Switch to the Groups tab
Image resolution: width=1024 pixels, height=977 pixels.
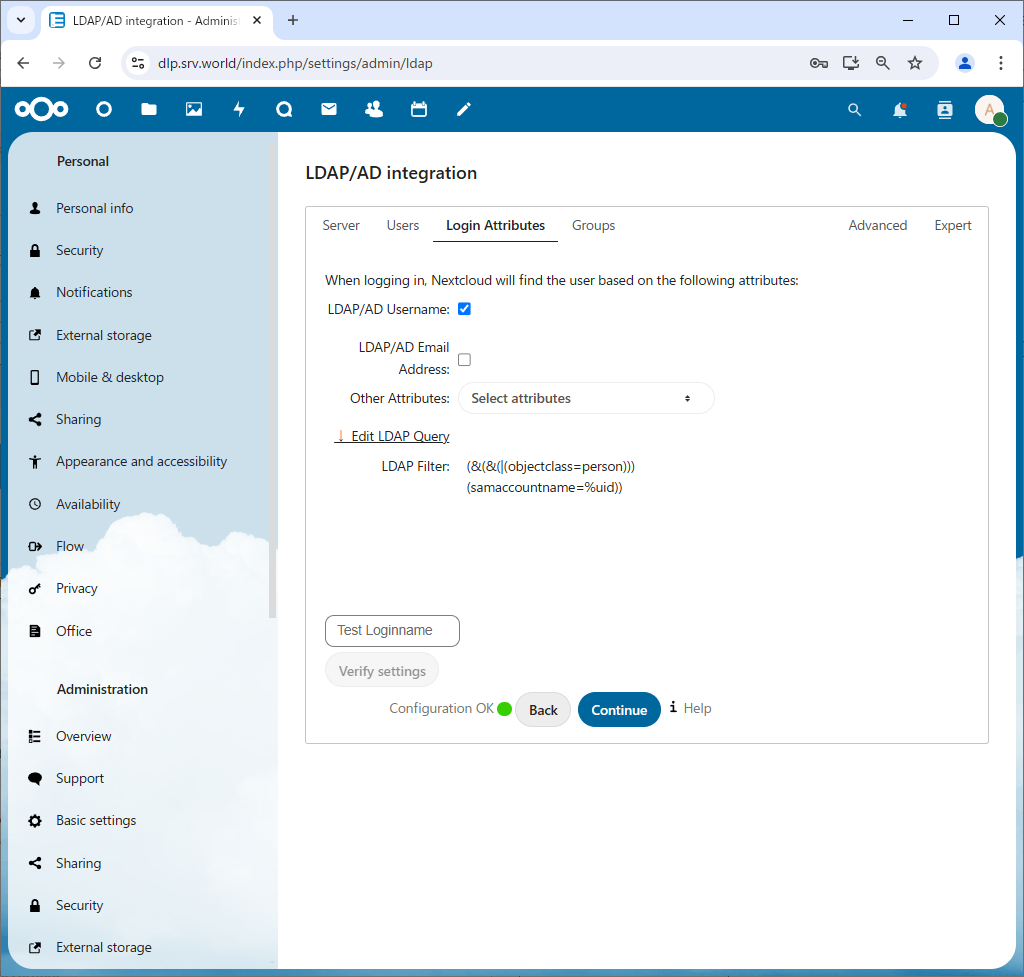(x=594, y=225)
